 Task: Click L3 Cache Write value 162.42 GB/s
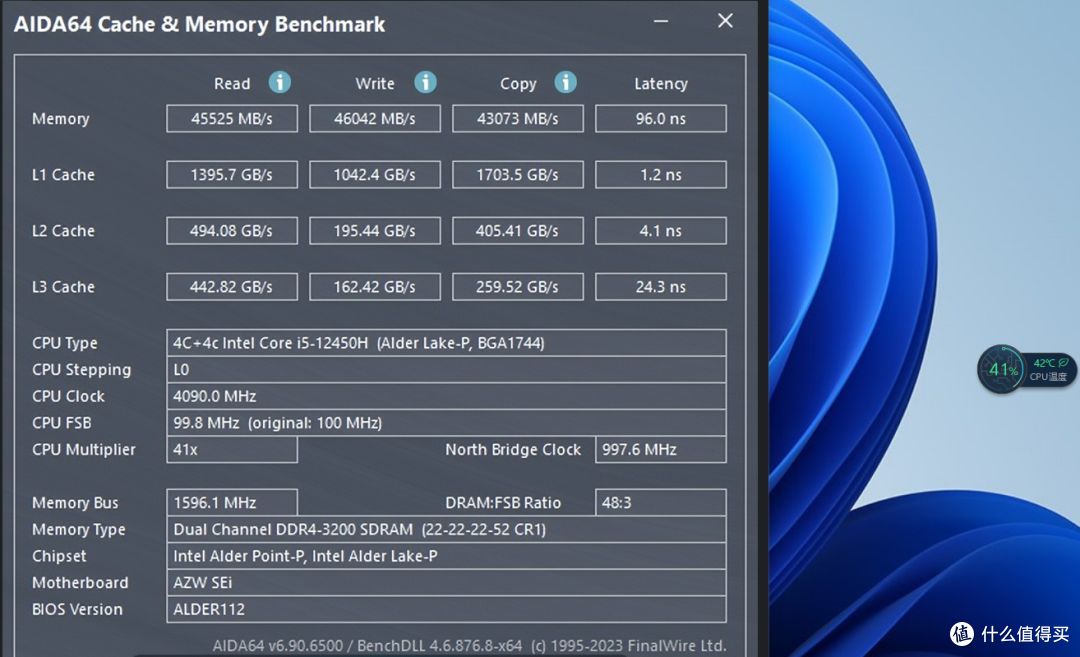point(375,287)
